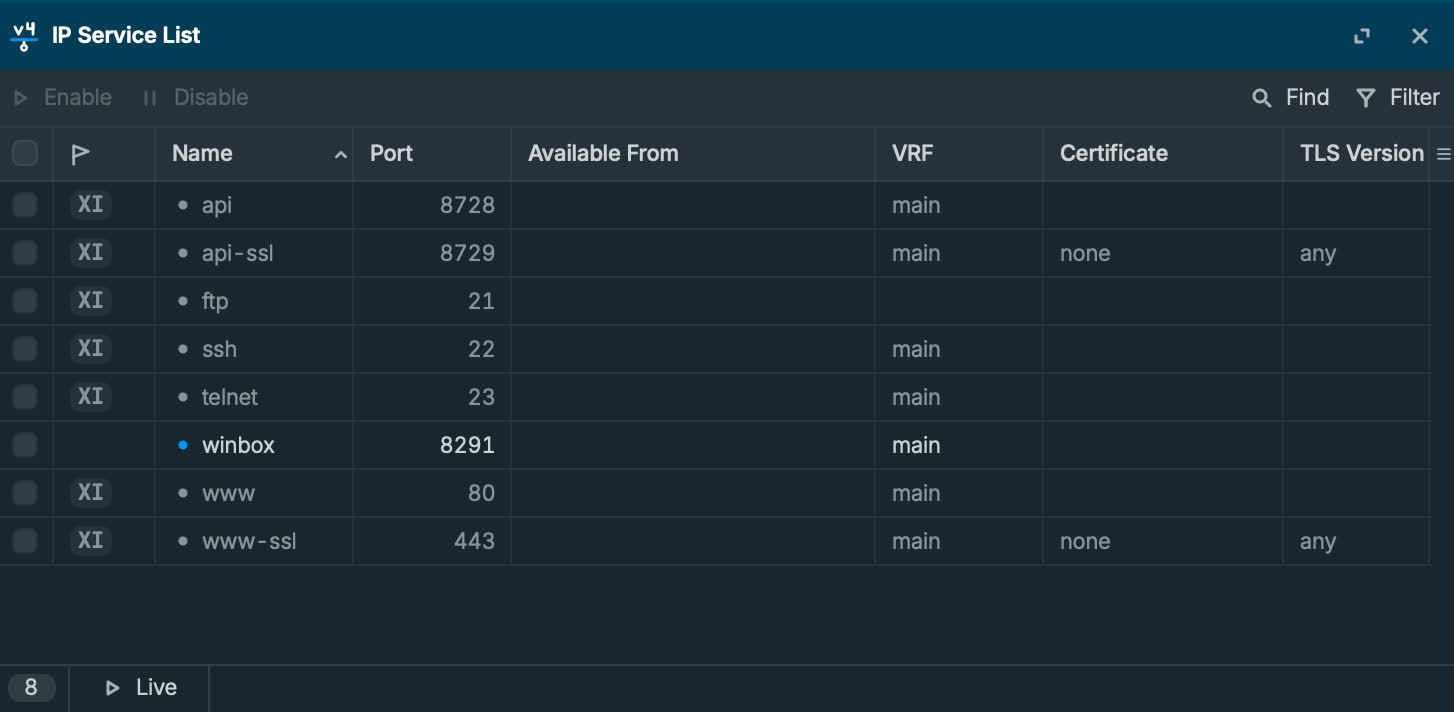Sort by the VRF column header
The width and height of the screenshot is (1454, 712).
pos(912,153)
